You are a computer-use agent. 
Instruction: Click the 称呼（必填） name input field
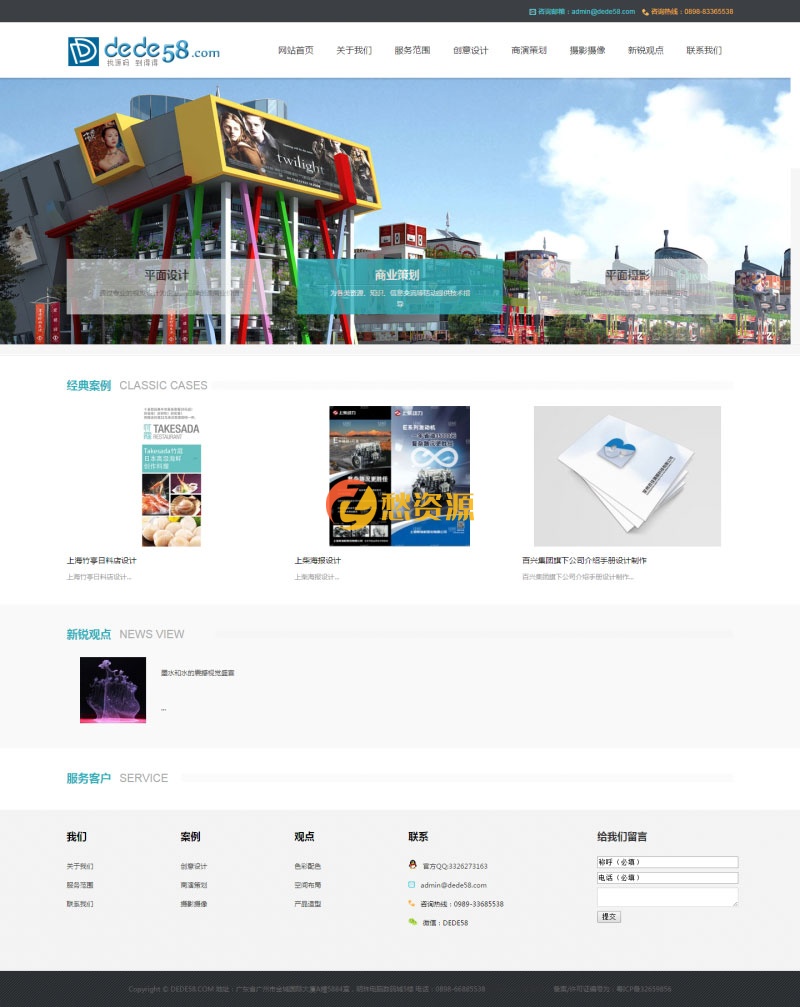click(x=667, y=862)
